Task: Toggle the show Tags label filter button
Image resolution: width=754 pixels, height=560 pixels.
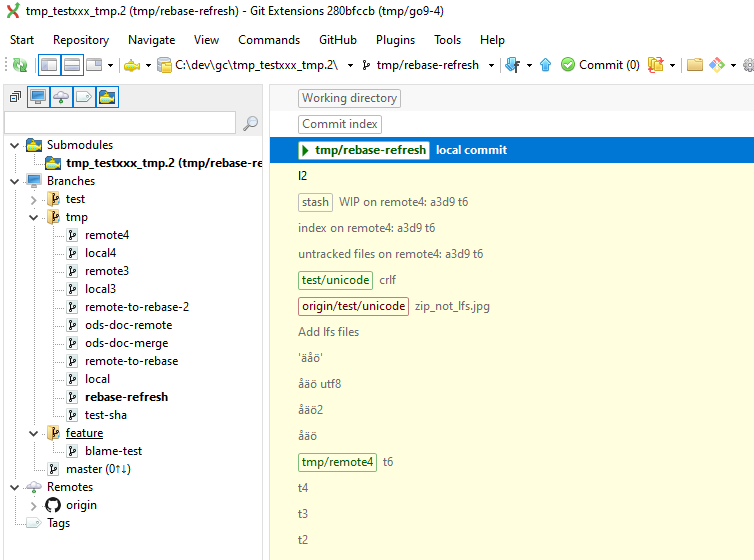Action: 84,97
